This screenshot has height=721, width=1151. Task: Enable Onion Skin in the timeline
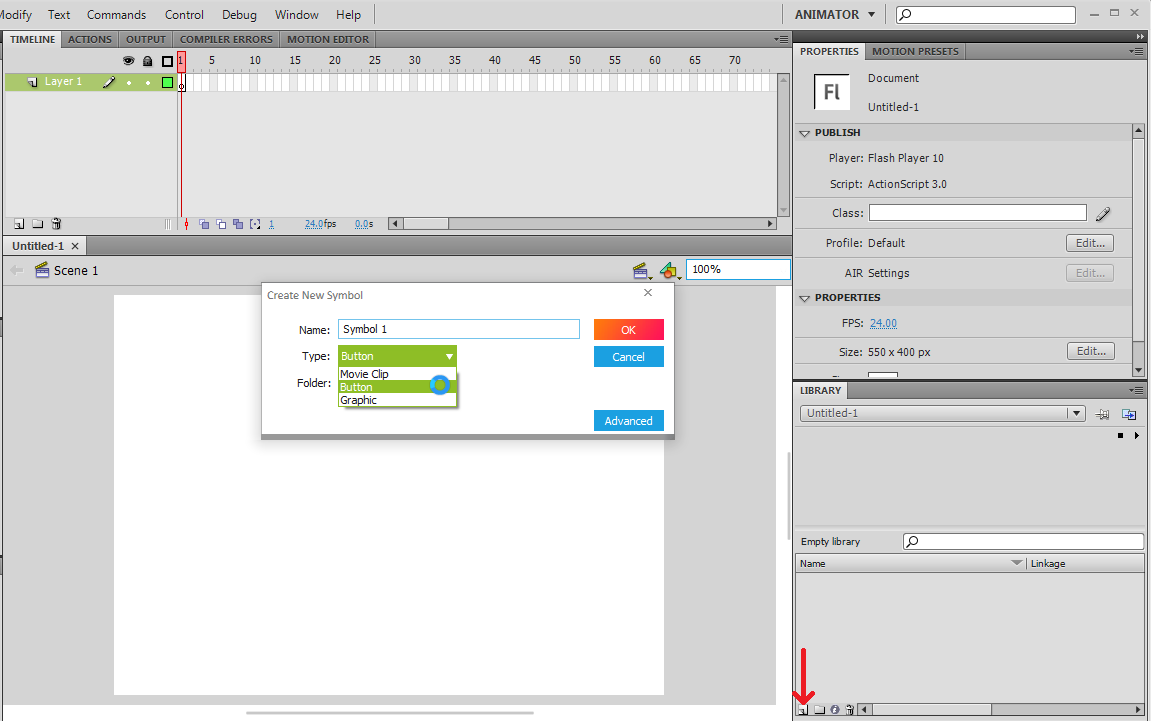(x=204, y=224)
